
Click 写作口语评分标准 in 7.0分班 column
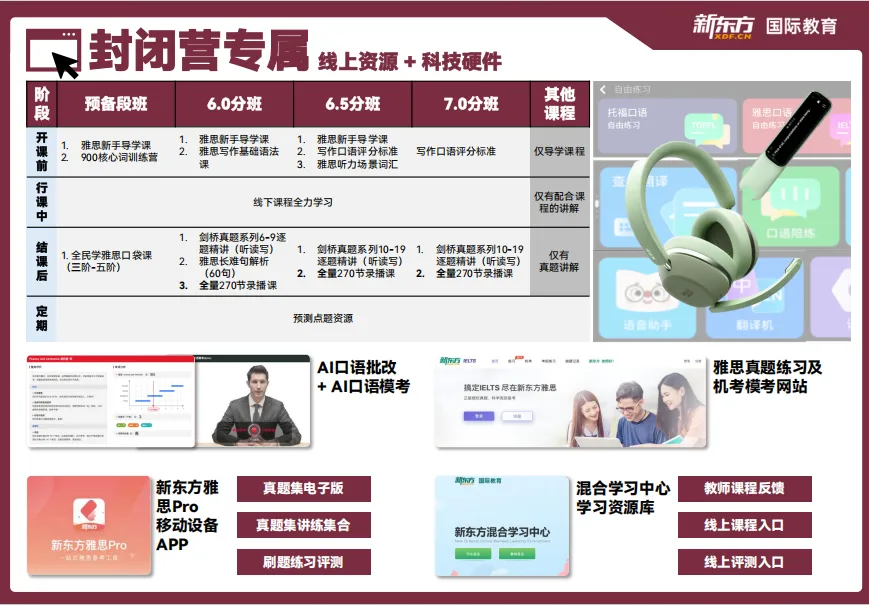click(456, 151)
